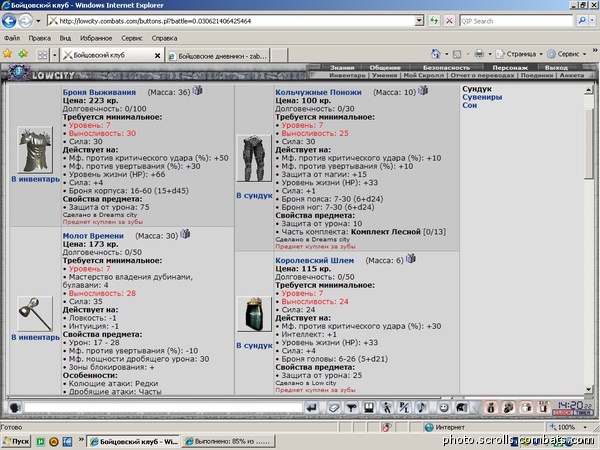Click the Print icon
This screenshot has height=450, width=600.
(479, 54)
